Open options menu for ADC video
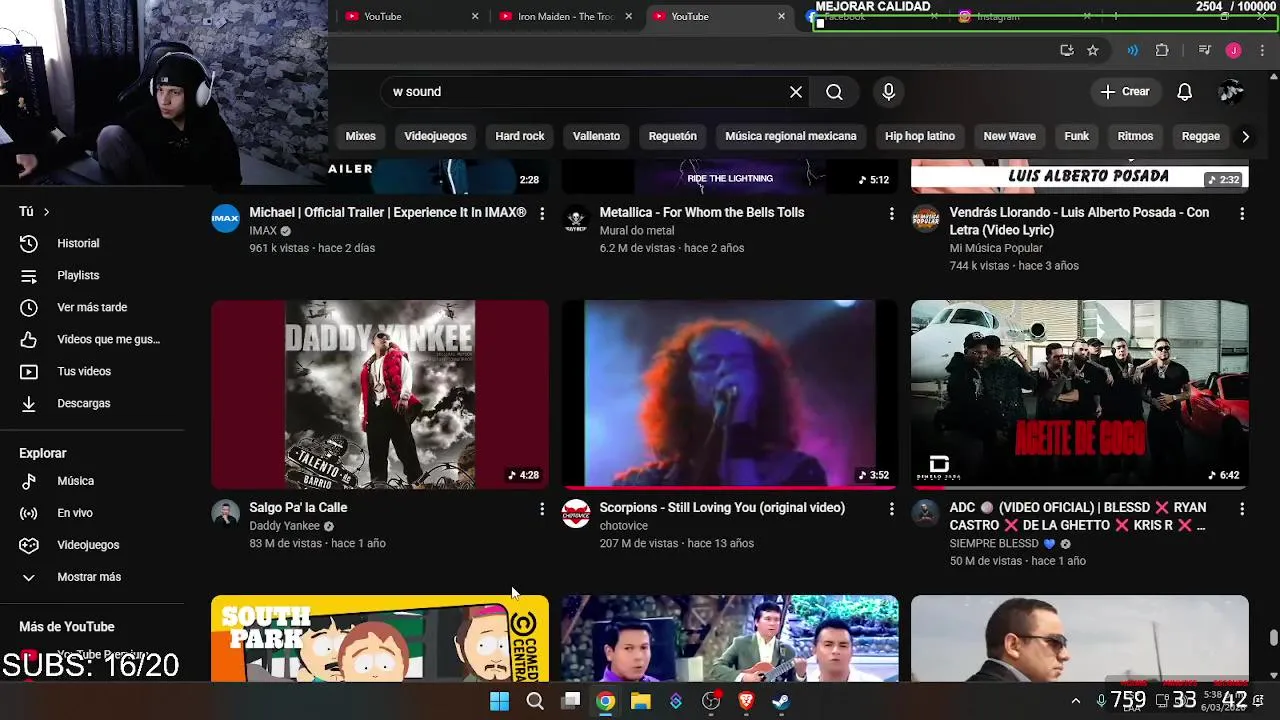The height and width of the screenshot is (720, 1280). pyautogui.click(x=1242, y=509)
